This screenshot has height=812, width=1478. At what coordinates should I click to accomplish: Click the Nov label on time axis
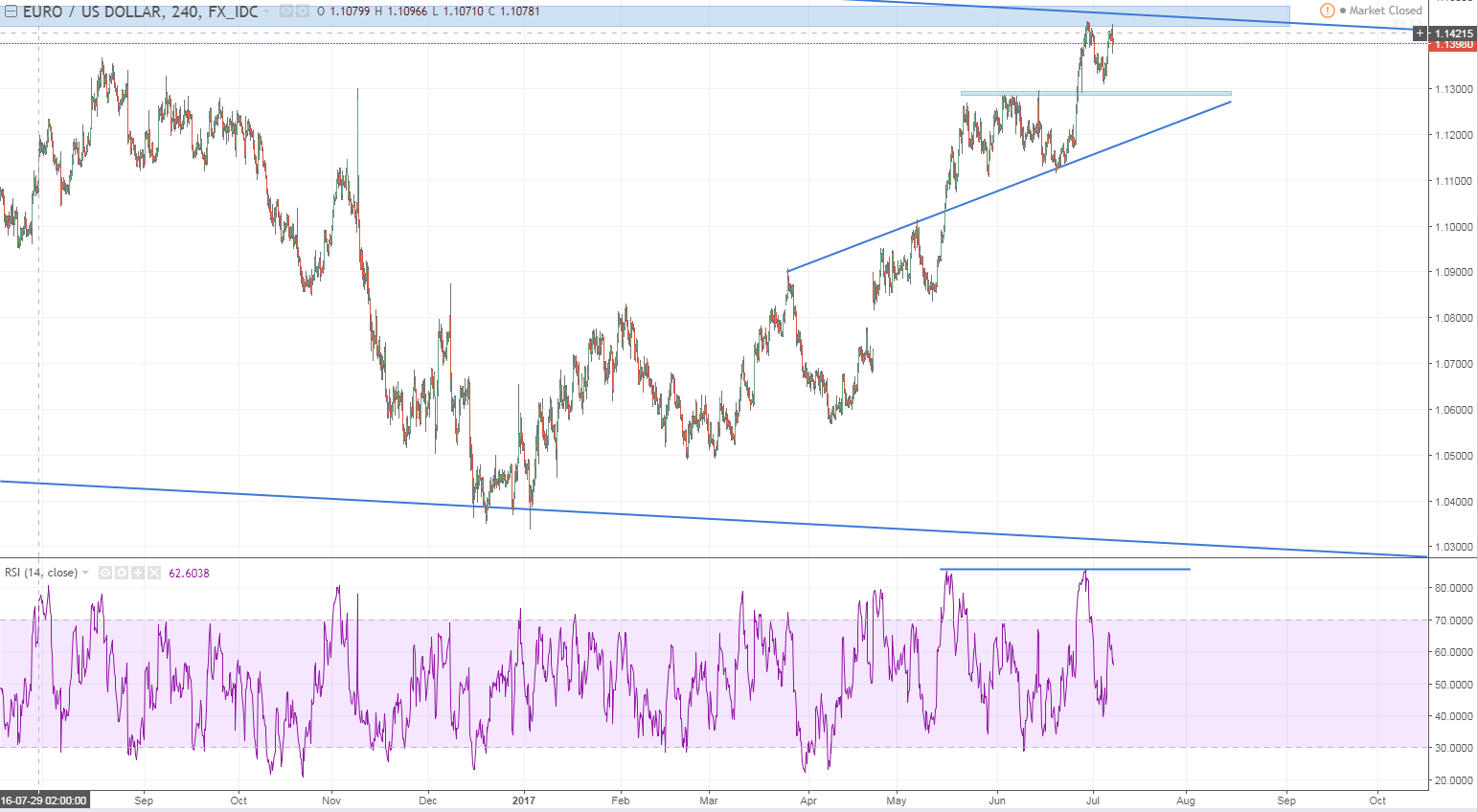point(331,801)
